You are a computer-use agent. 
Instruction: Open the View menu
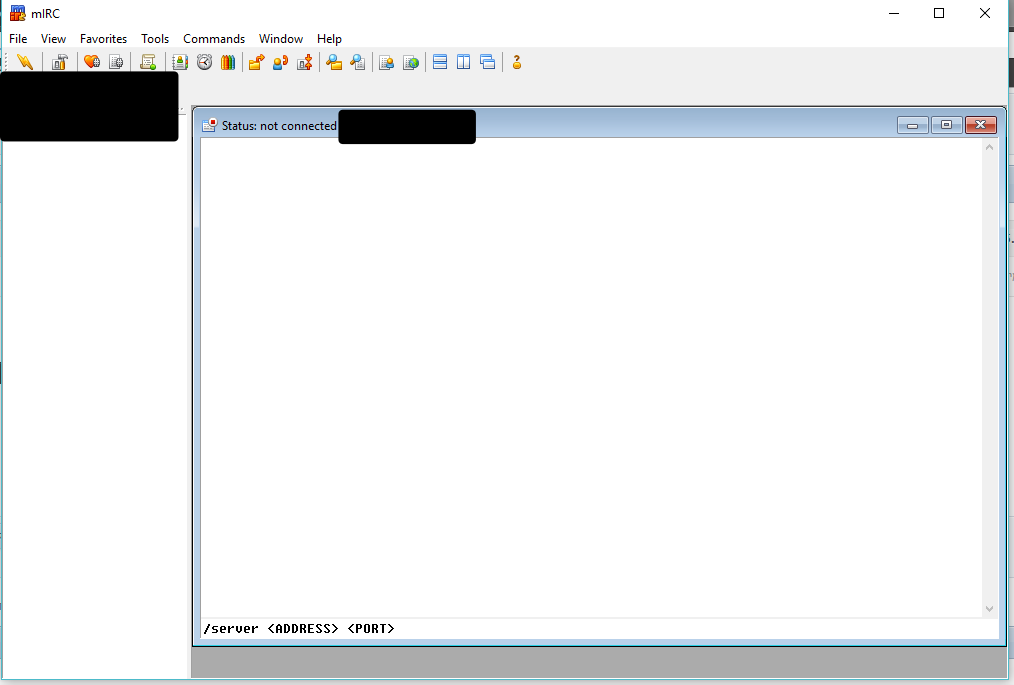(x=54, y=39)
